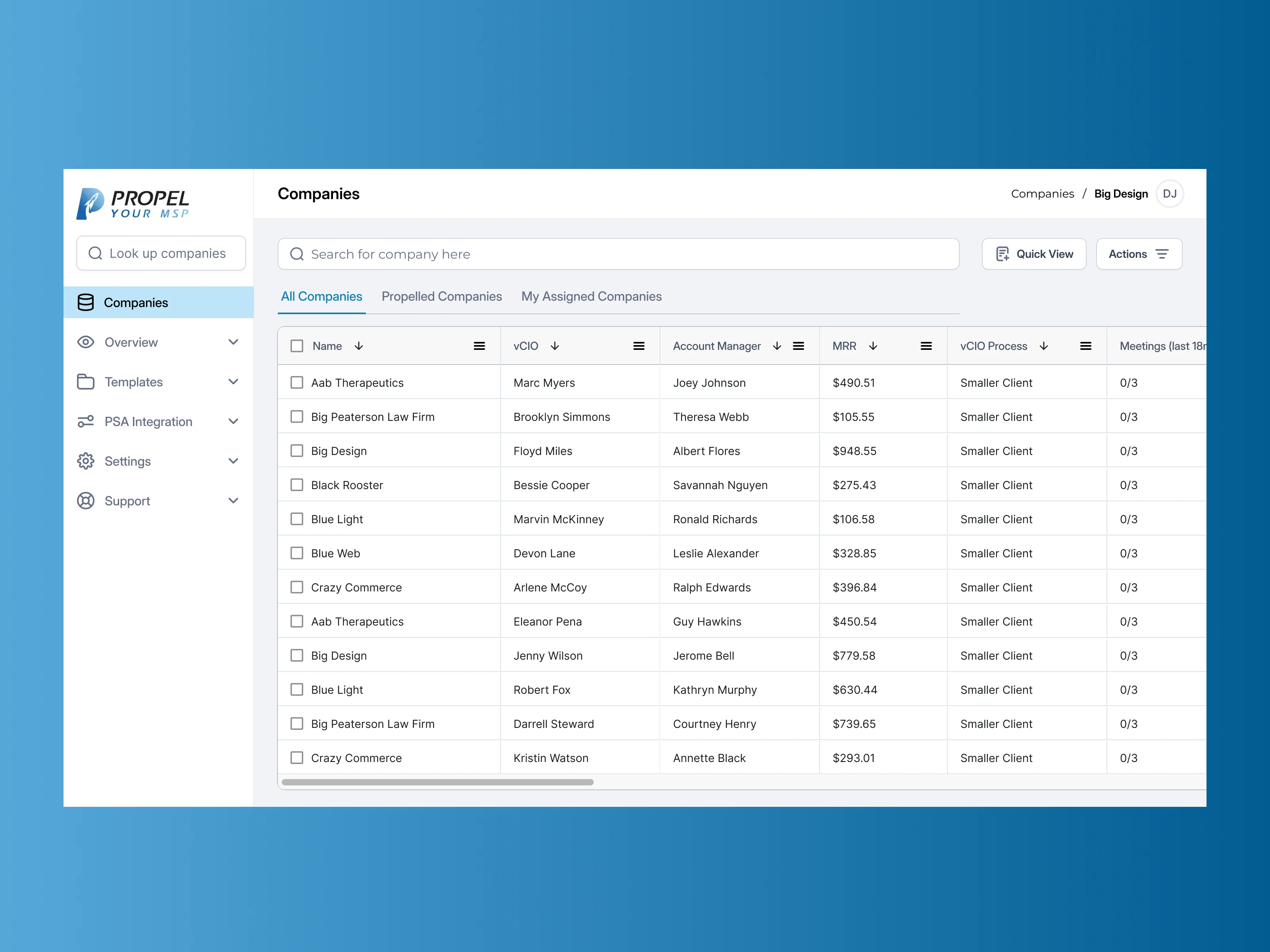Select the Darrell Steward row checkbox
Viewport: 1270px width, 952px height.
(297, 724)
